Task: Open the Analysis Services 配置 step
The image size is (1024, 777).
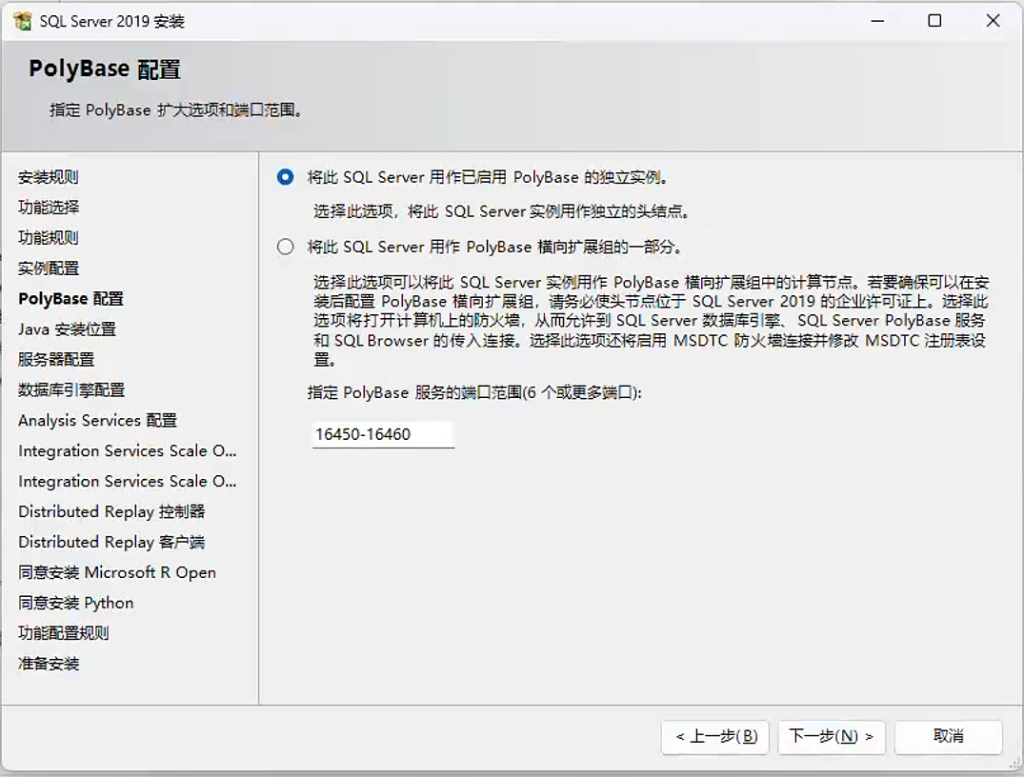Action: click(97, 420)
